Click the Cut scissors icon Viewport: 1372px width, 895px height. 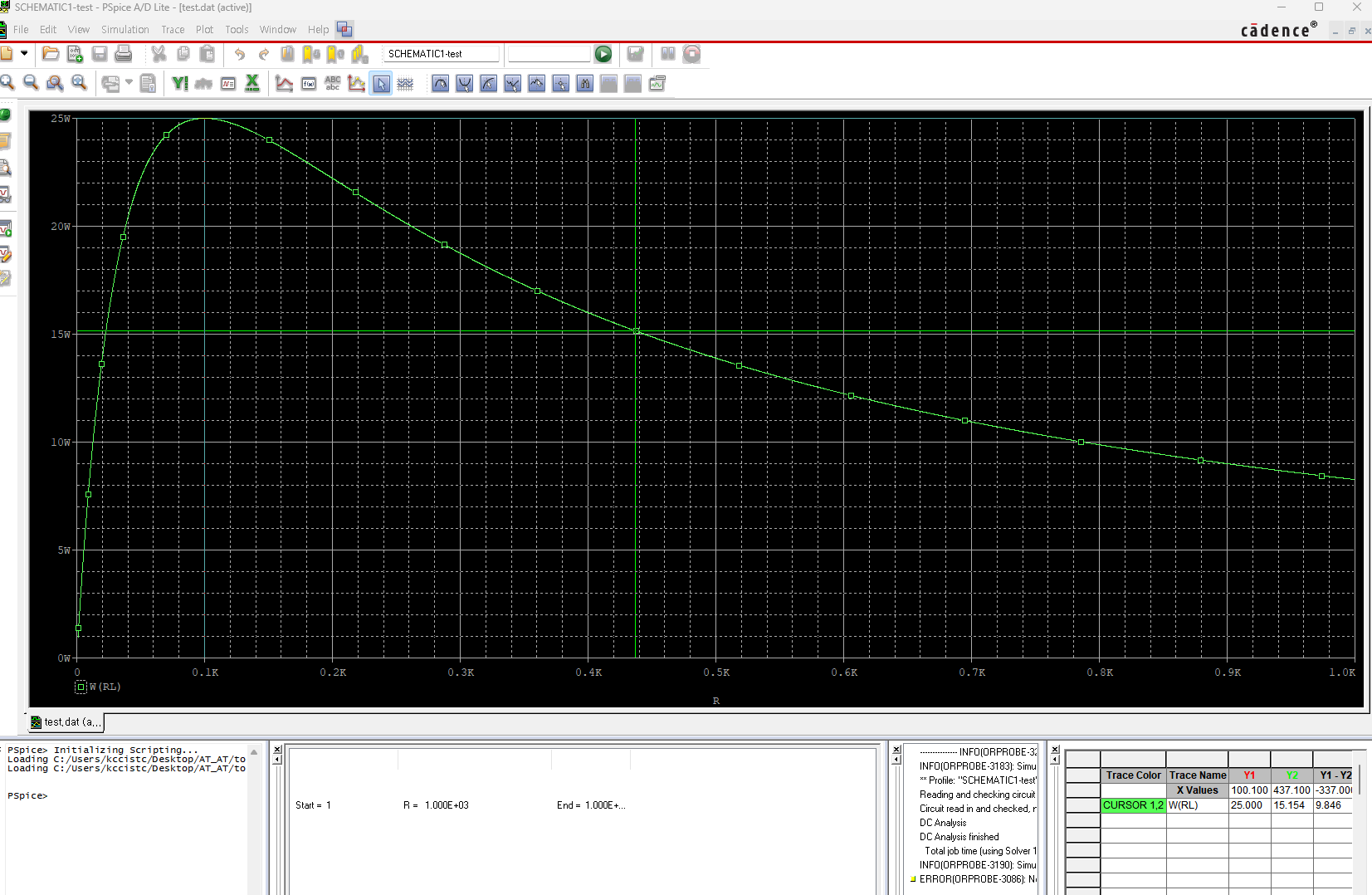[159, 54]
